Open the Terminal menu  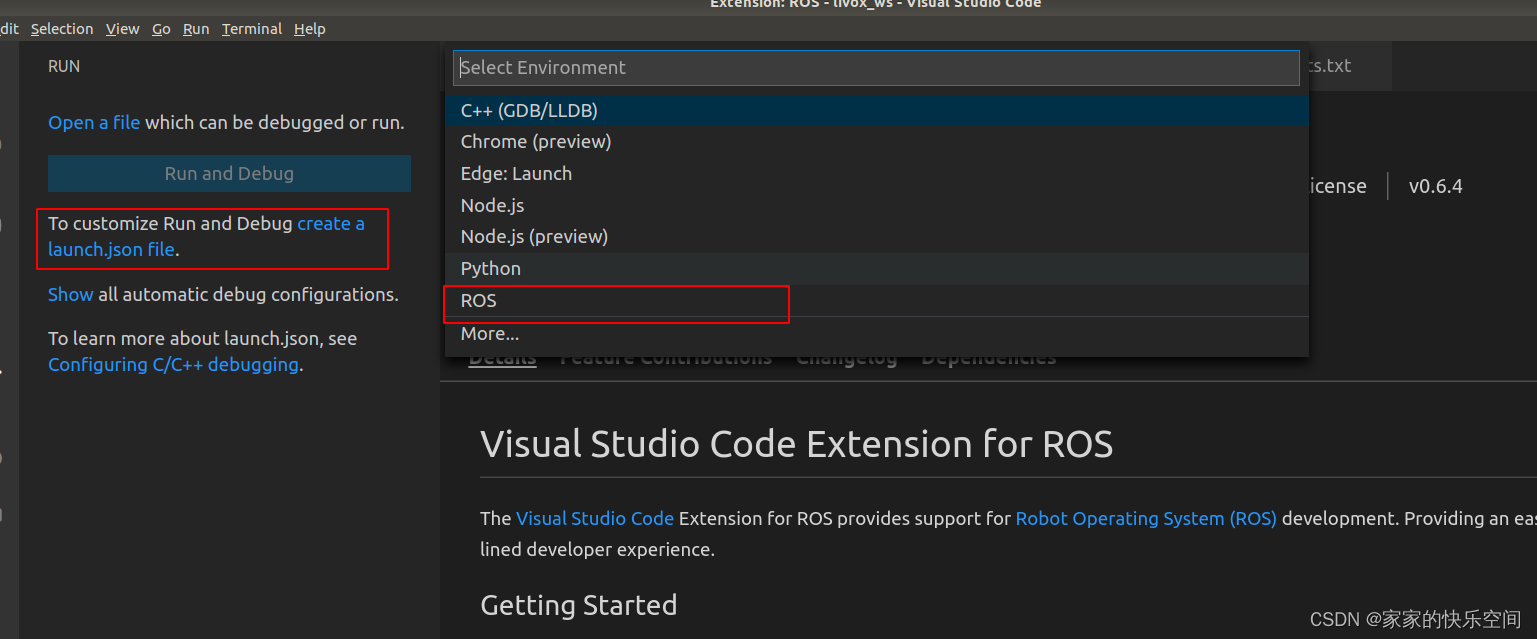pos(252,29)
